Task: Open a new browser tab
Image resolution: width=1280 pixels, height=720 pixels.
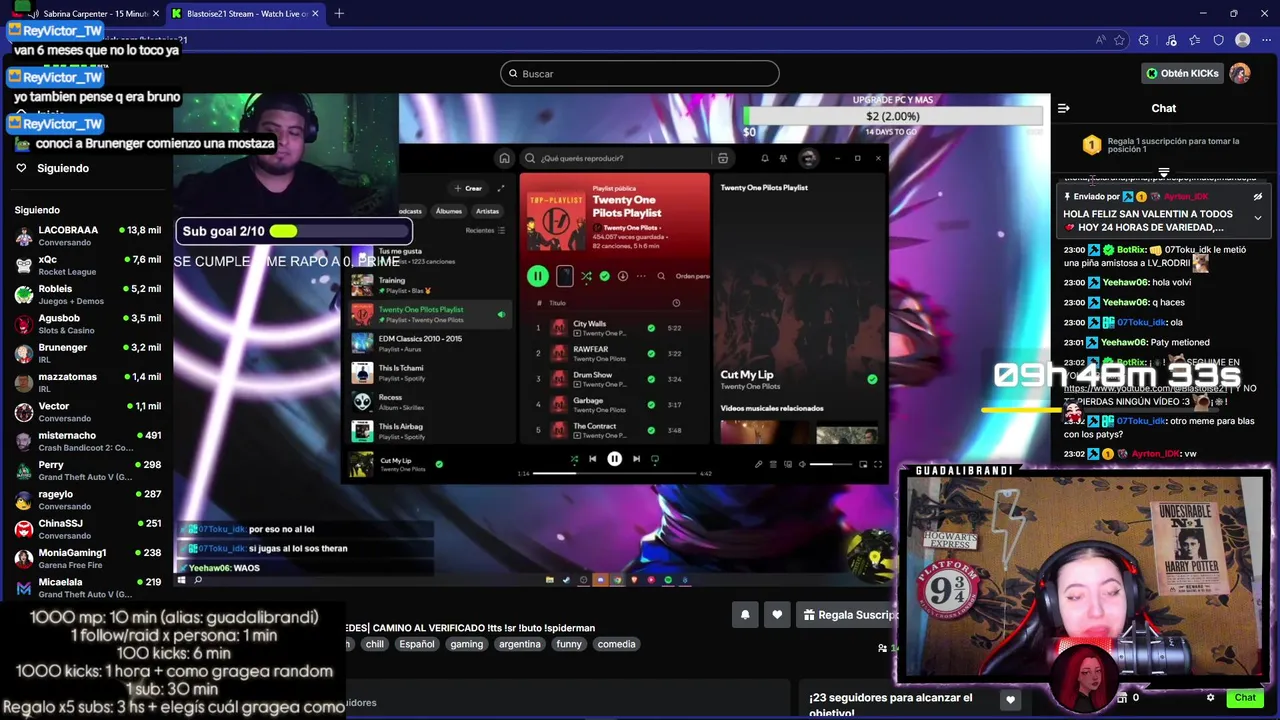Action: (339, 14)
